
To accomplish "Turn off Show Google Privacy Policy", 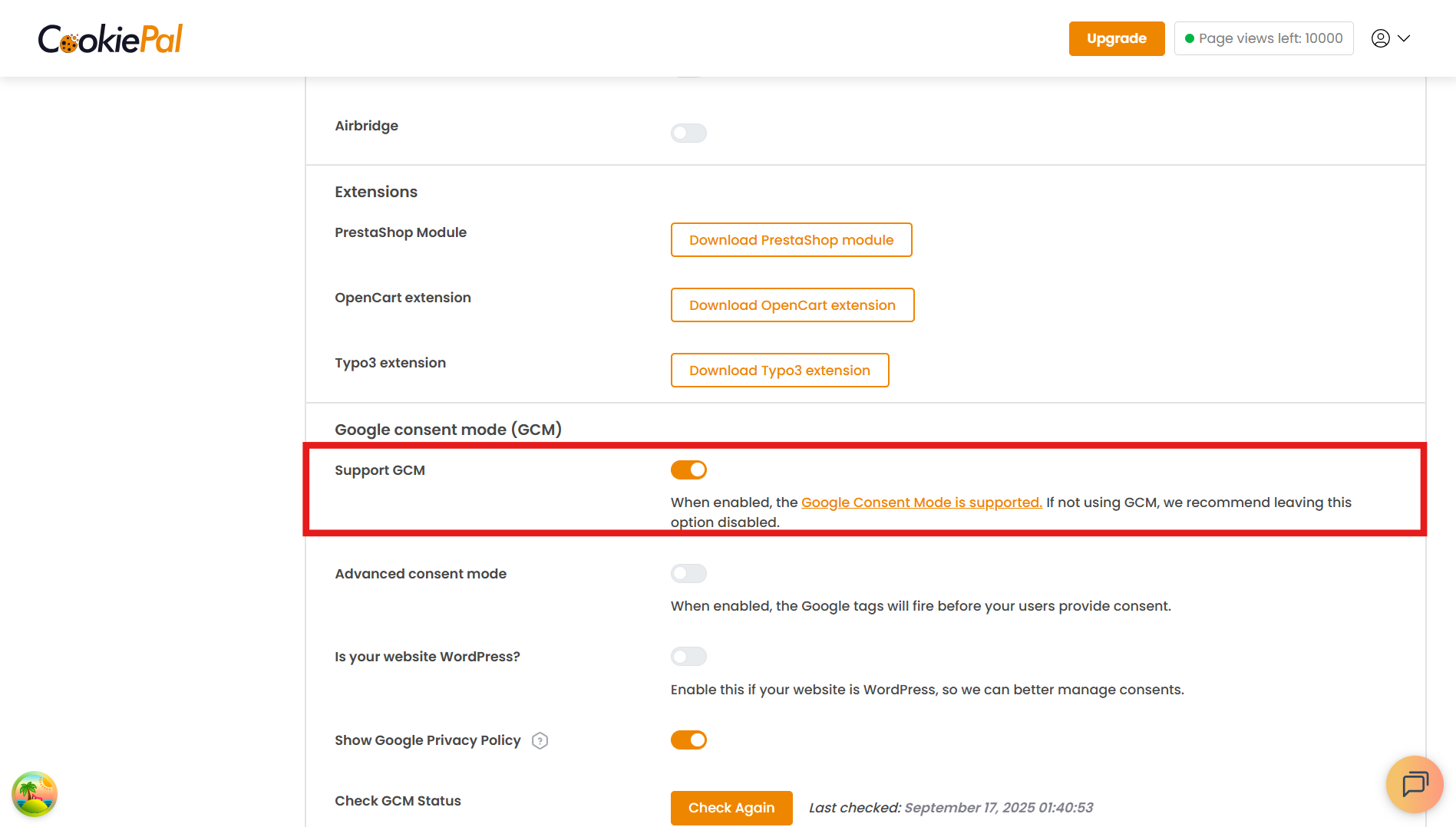I will click(x=688, y=740).
